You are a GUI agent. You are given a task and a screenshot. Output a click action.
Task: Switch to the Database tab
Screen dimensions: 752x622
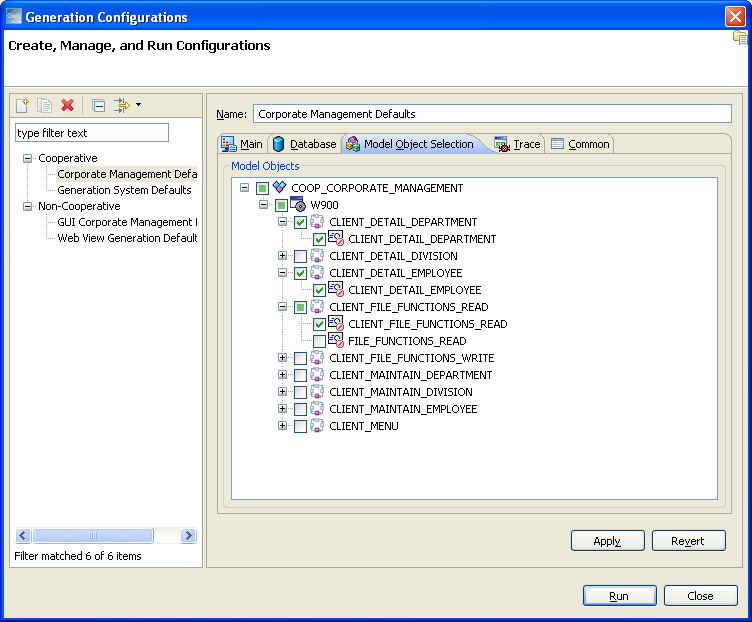click(305, 144)
